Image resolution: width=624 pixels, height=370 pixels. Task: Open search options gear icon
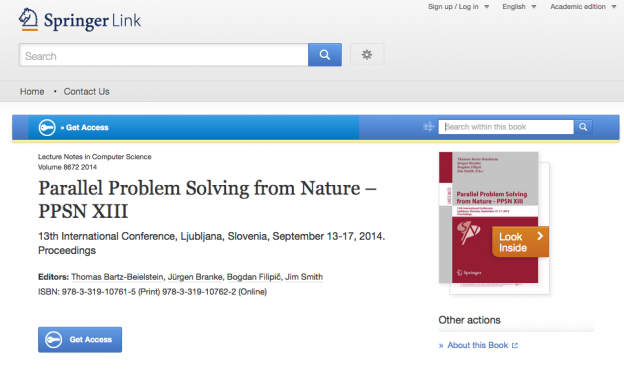tap(367, 55)
